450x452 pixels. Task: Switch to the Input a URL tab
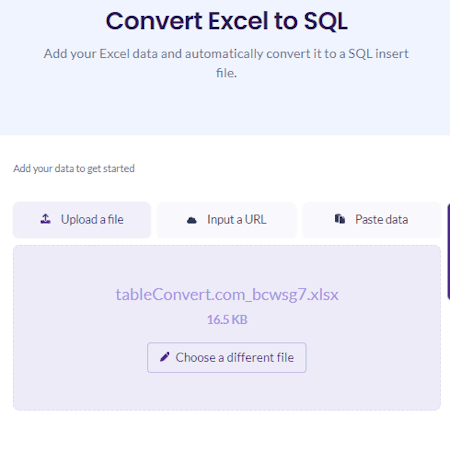tap(227, 220)
